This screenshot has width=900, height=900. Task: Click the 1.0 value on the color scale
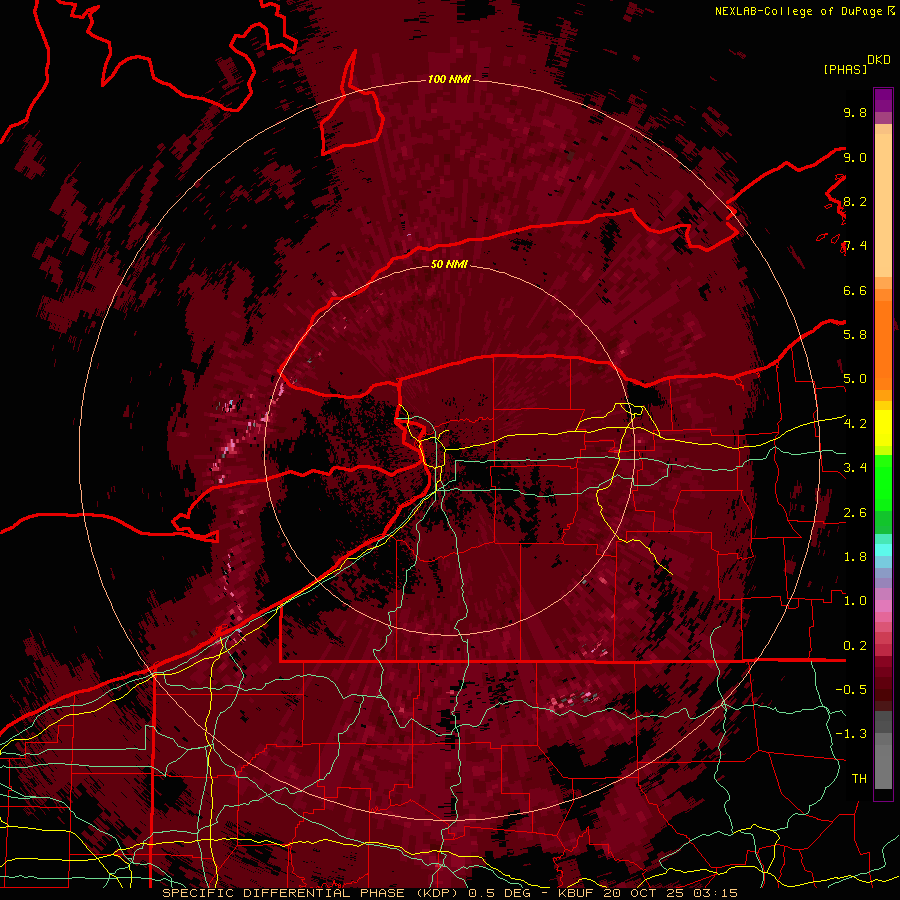tap(855, 601)
